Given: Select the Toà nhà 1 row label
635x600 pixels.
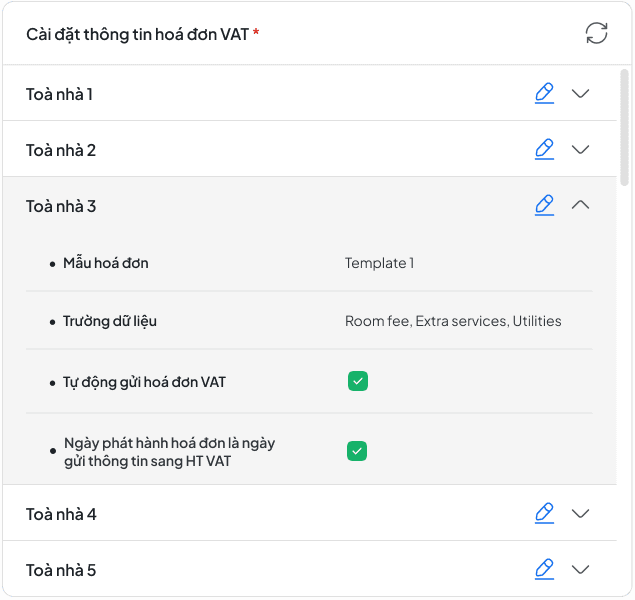Looking at the screenshot, I should pos(59,94).
